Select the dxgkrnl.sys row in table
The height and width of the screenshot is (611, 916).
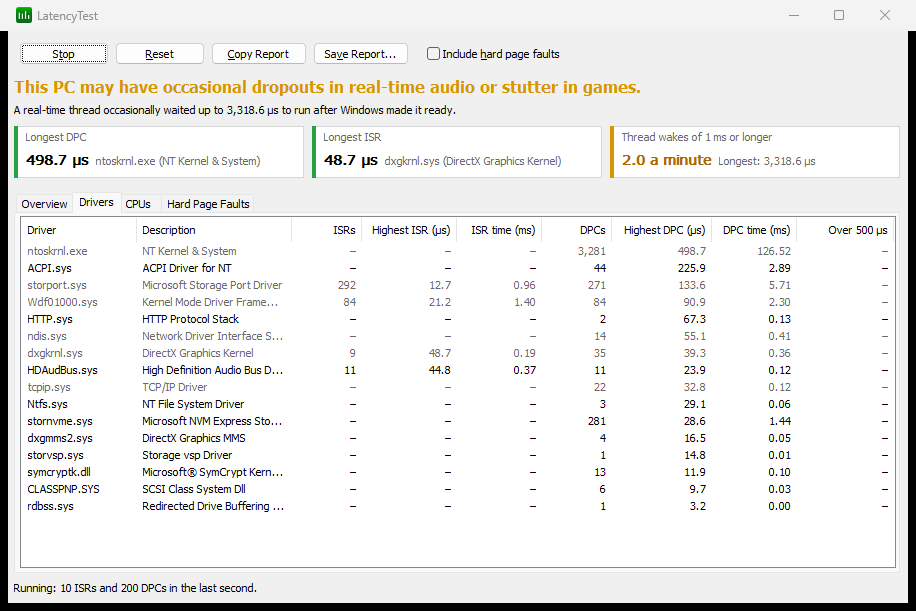click(457, 353)
